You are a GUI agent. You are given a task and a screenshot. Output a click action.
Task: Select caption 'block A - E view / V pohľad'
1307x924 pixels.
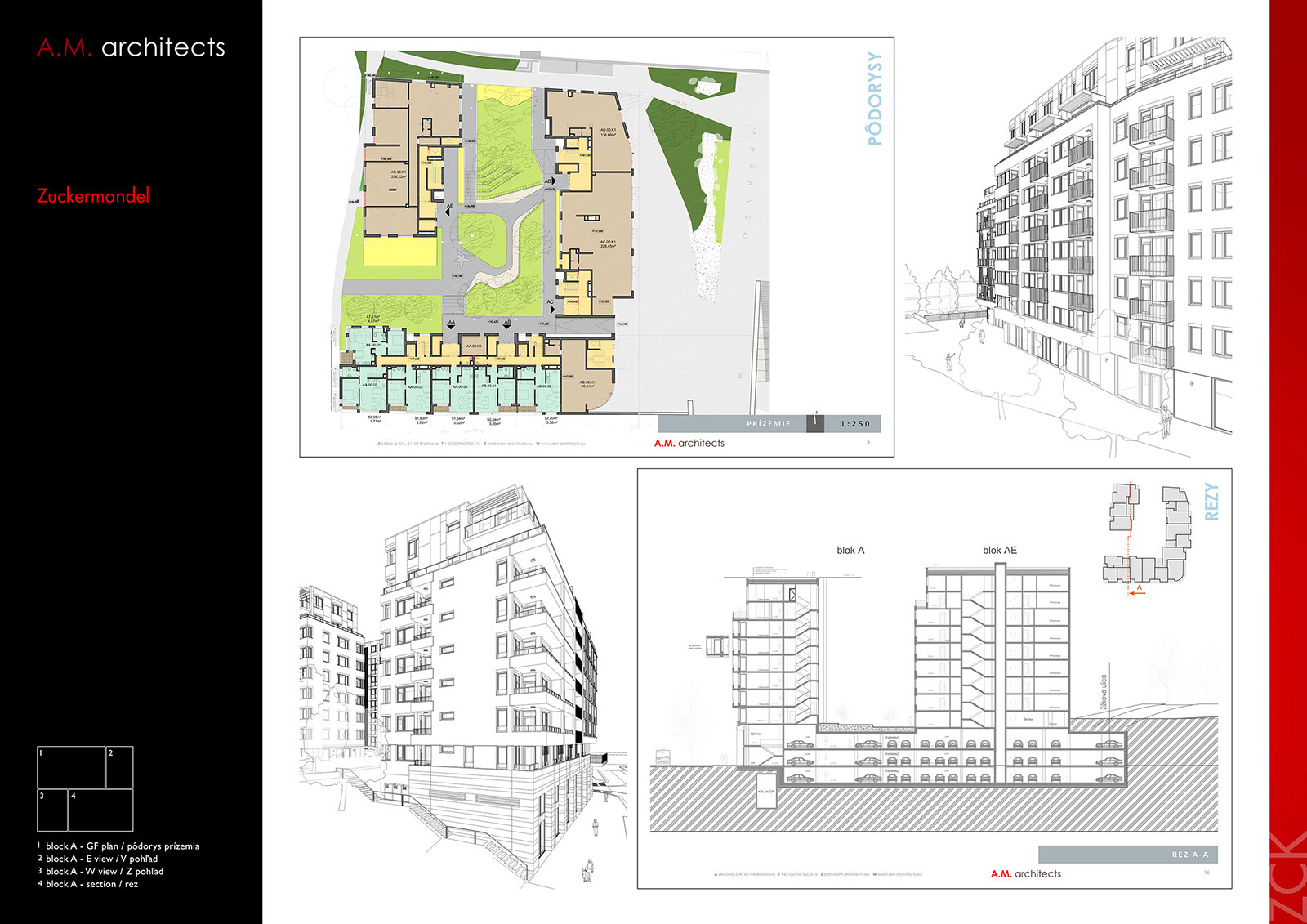tap(102, 859)
